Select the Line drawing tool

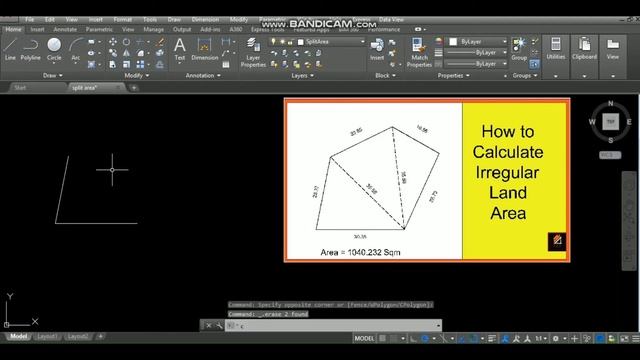(10, 49)
